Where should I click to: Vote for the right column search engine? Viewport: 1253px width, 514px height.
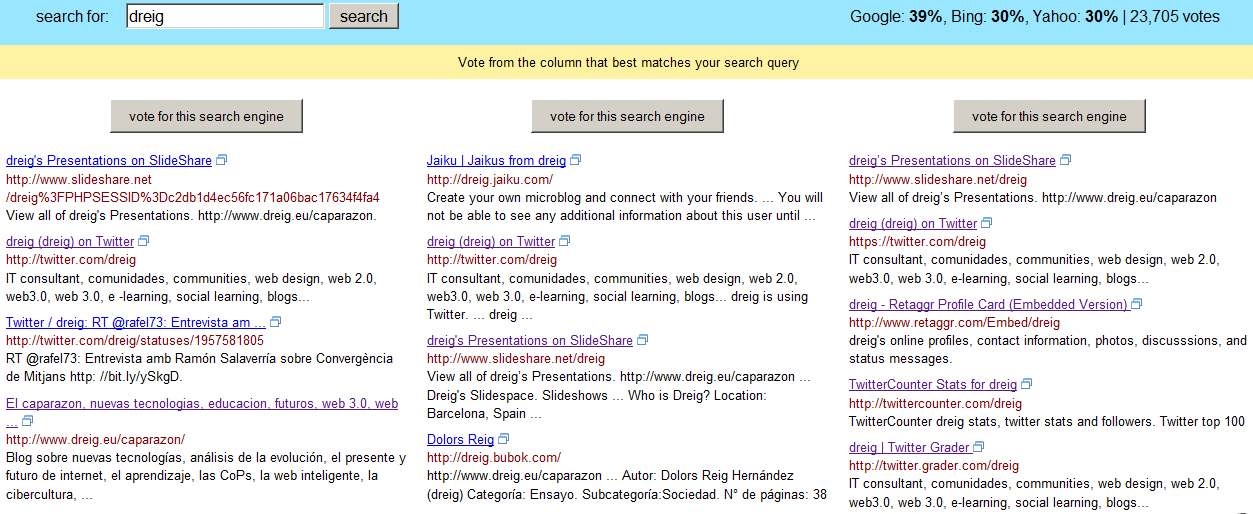click(x=1049, y=116)
